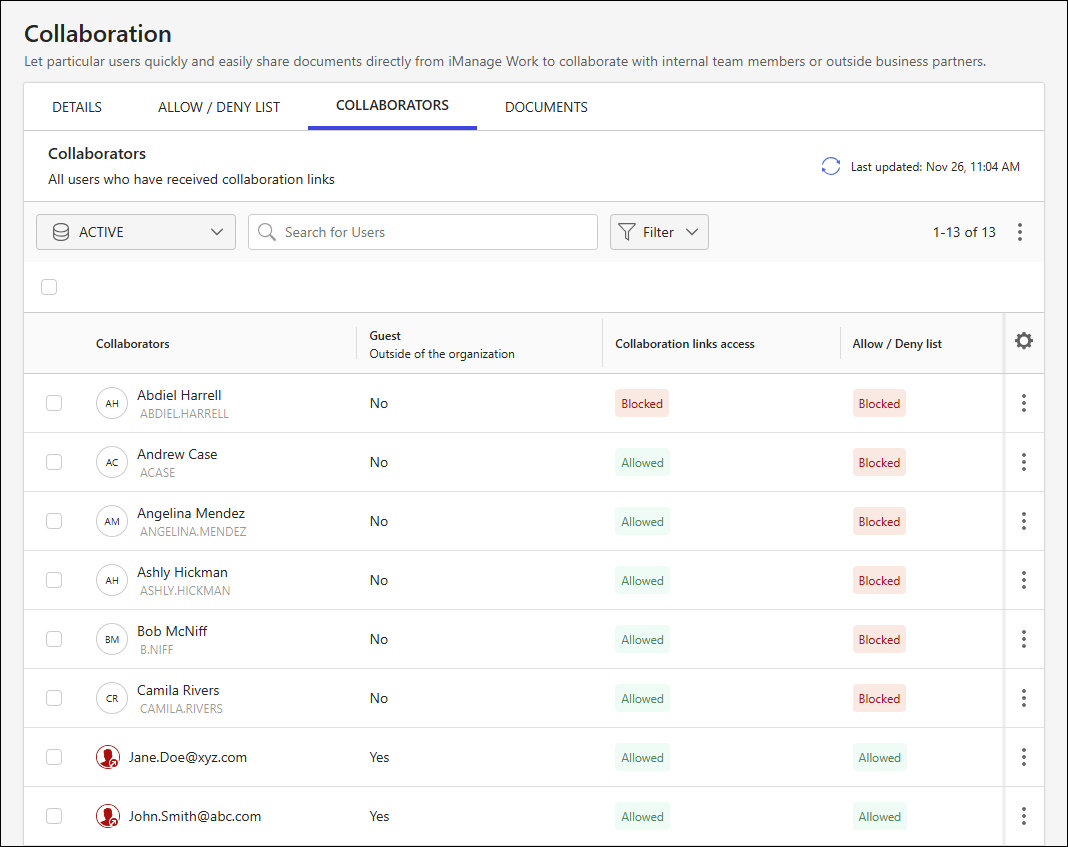Click the search magnifier icon

coord(266,231)
